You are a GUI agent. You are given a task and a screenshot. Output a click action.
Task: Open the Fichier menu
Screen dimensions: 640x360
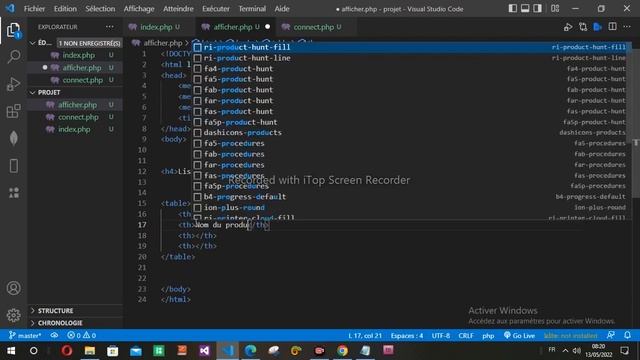34,9
